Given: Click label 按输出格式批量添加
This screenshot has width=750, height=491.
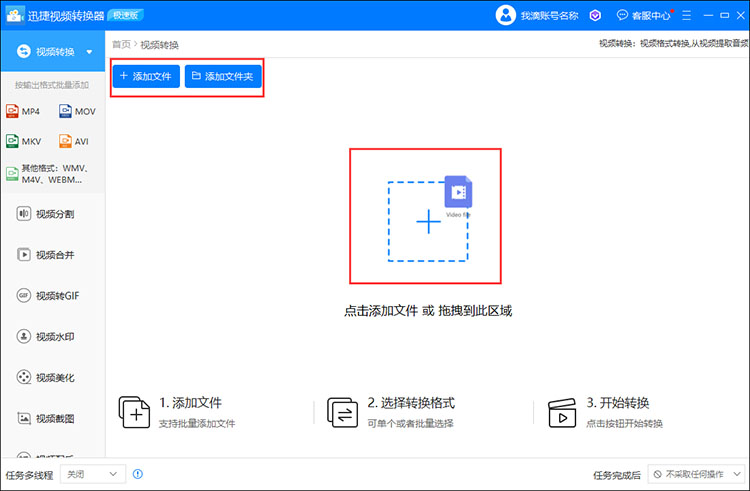Looking at the screenshot, I should coord(52,85).
